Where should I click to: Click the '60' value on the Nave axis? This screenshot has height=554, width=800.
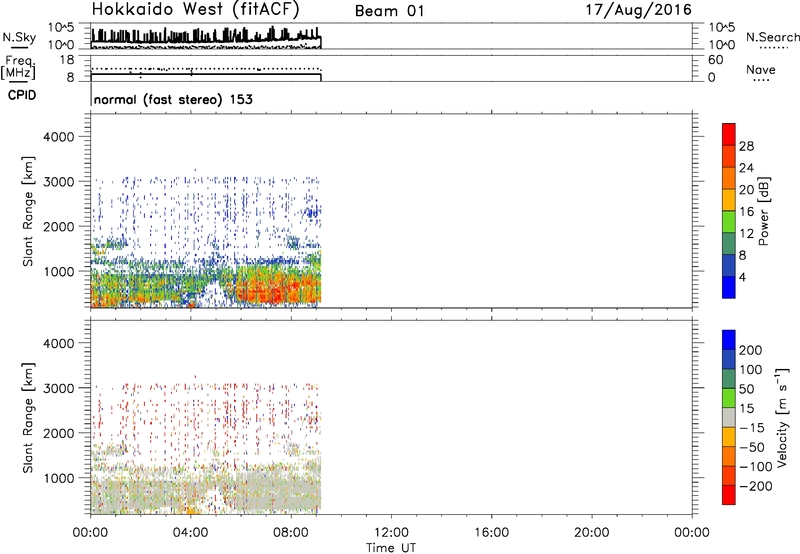(x=715, y=60)
